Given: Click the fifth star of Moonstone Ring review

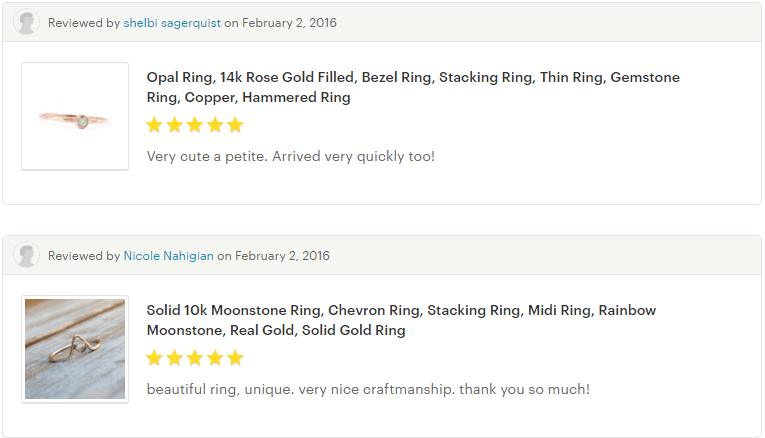Looking at the screenshot, I should point(235,358).
